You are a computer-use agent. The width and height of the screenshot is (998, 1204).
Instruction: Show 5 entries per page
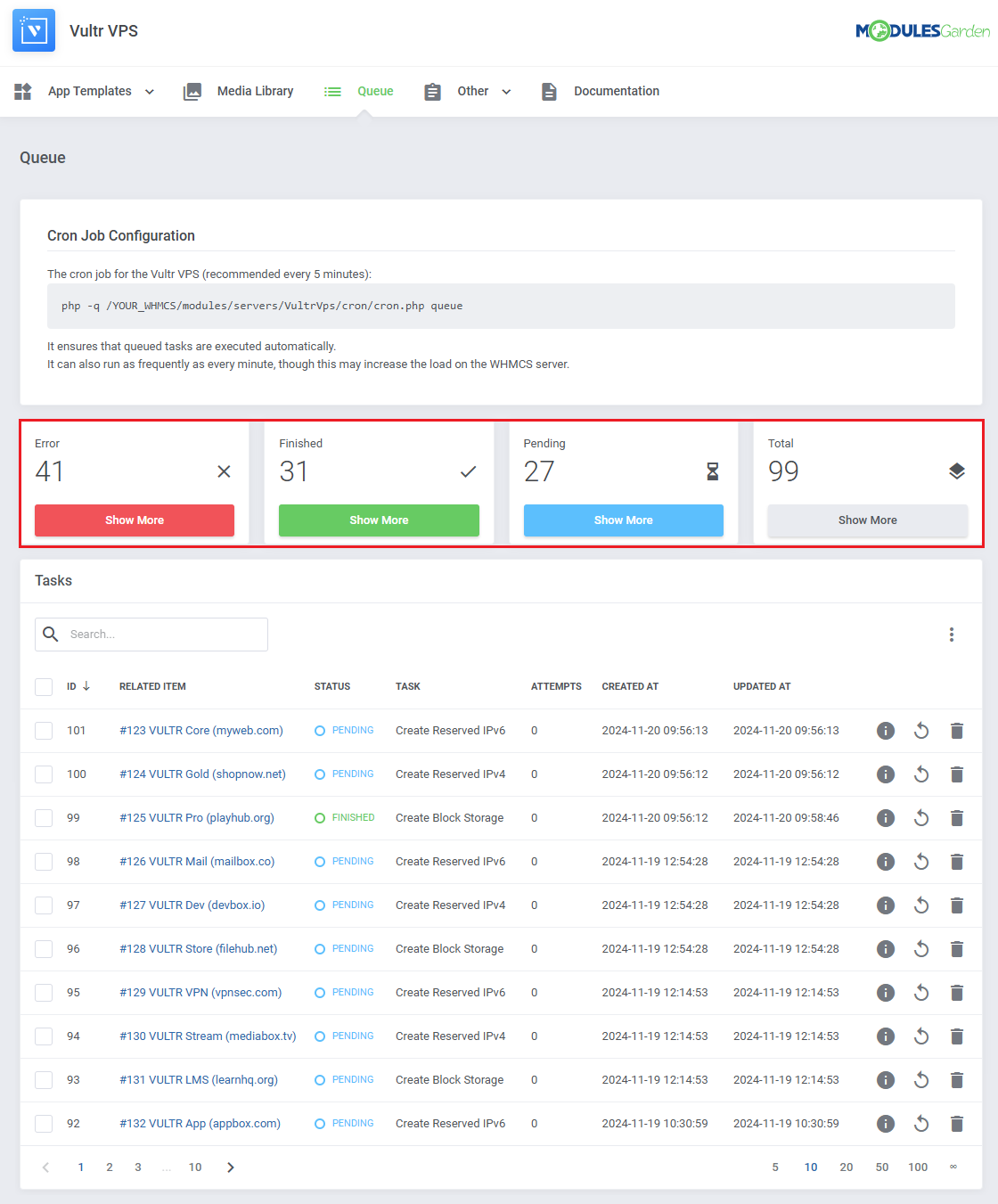775,1167
